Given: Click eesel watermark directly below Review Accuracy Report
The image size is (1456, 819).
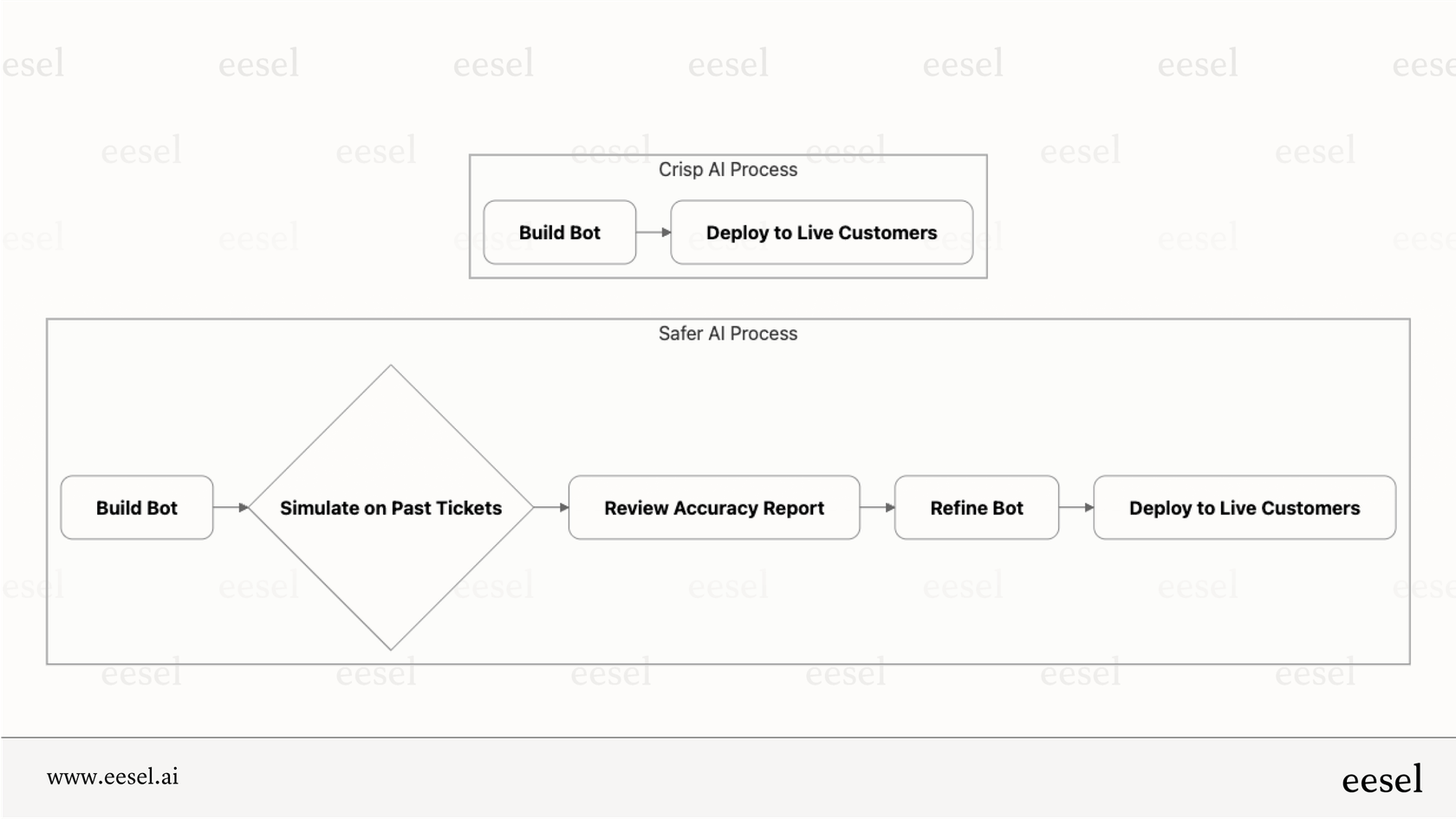Looking at the screenshot, I should point(728,587).
